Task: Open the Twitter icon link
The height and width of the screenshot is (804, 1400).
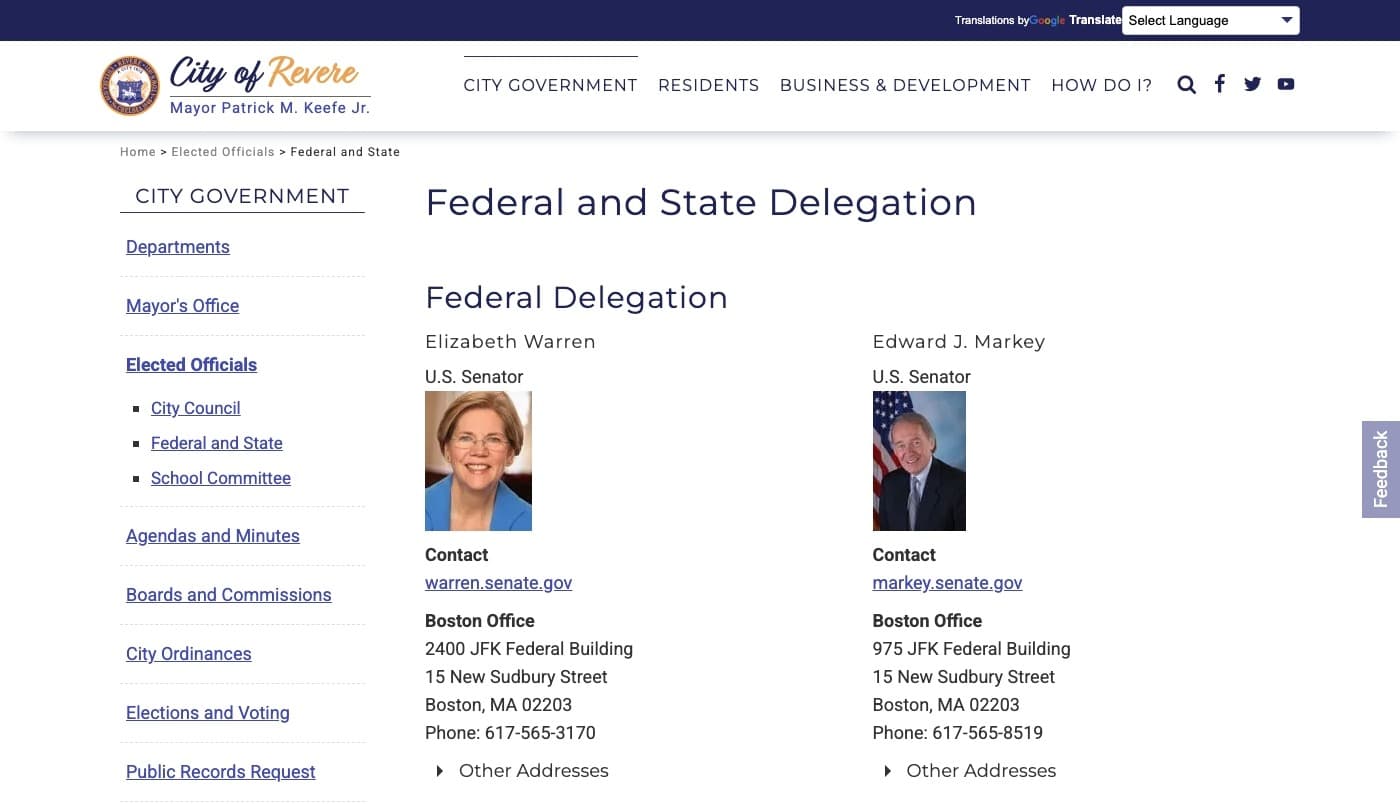Action: pyautogui.click(x=1252, y=84)
